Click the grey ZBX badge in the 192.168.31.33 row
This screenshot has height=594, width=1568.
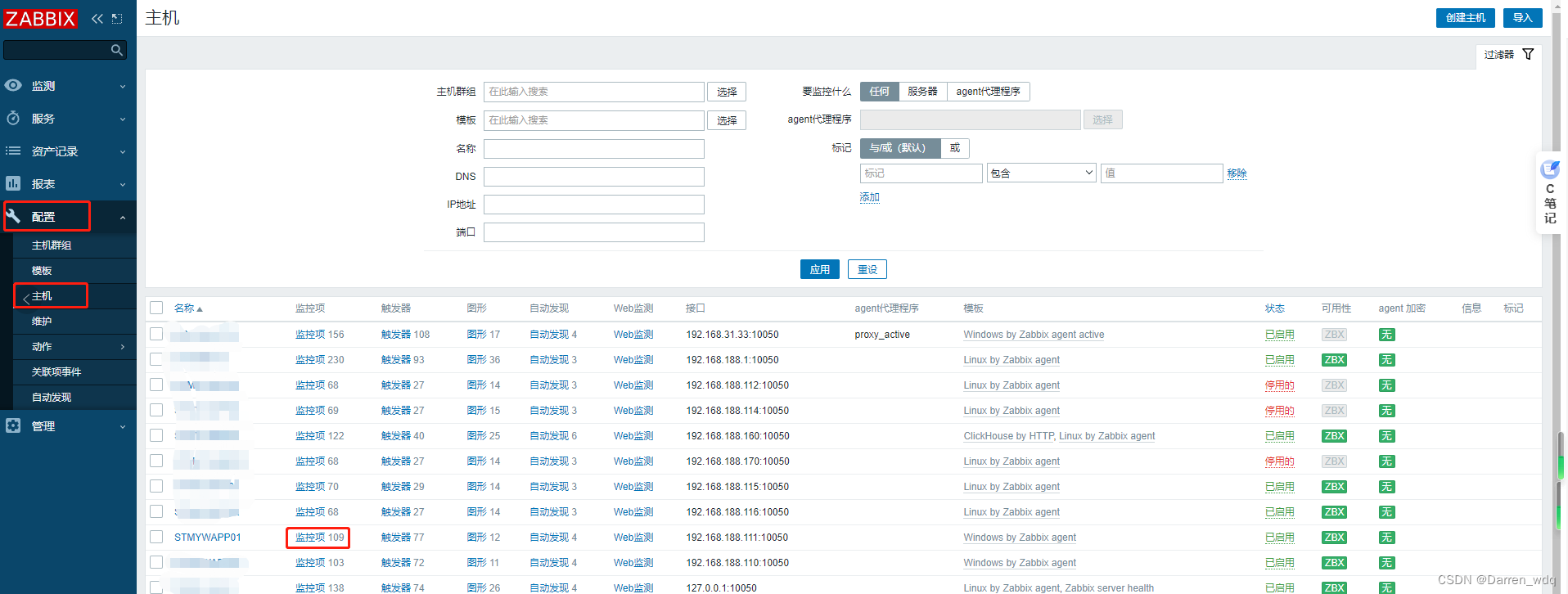(1335, 335)
